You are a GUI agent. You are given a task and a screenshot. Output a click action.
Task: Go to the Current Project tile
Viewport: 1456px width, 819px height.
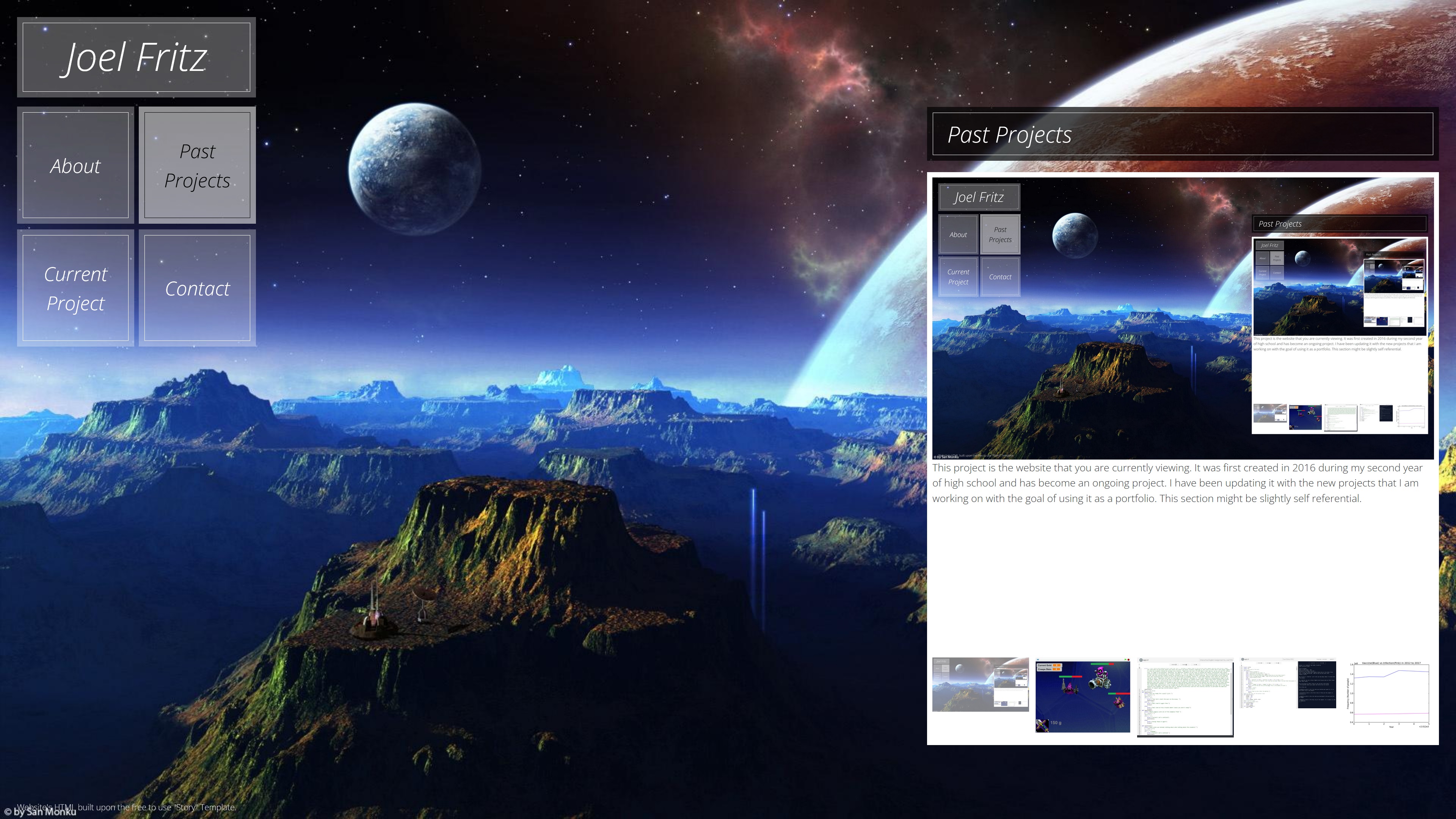pyautogui.click(x=75, y=288)
